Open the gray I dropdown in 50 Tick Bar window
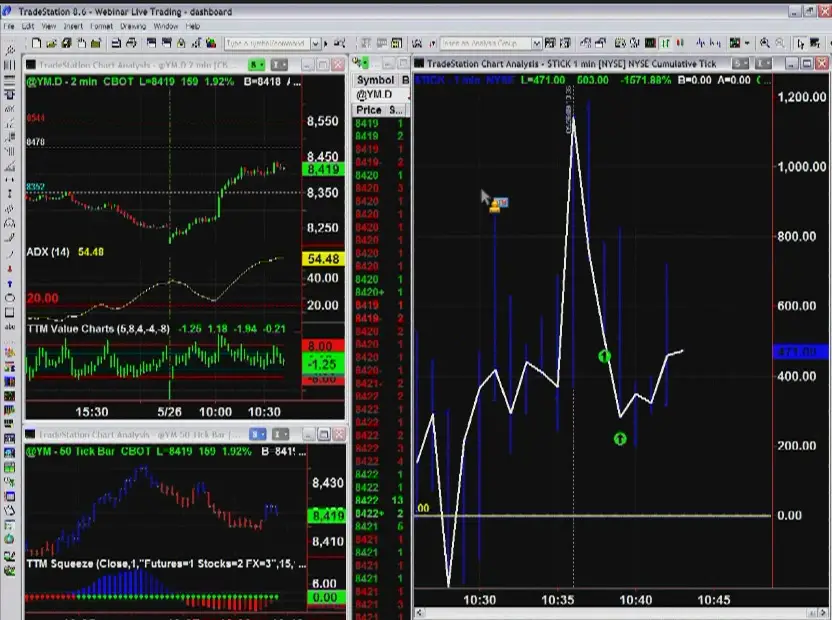 (x=280, y=435)
